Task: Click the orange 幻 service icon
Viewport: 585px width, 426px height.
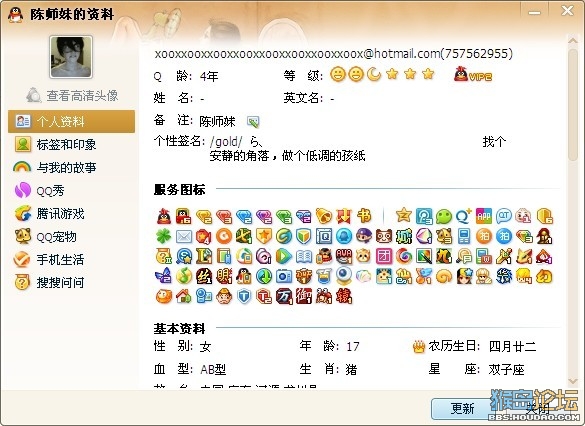Action: click(544, 276)
